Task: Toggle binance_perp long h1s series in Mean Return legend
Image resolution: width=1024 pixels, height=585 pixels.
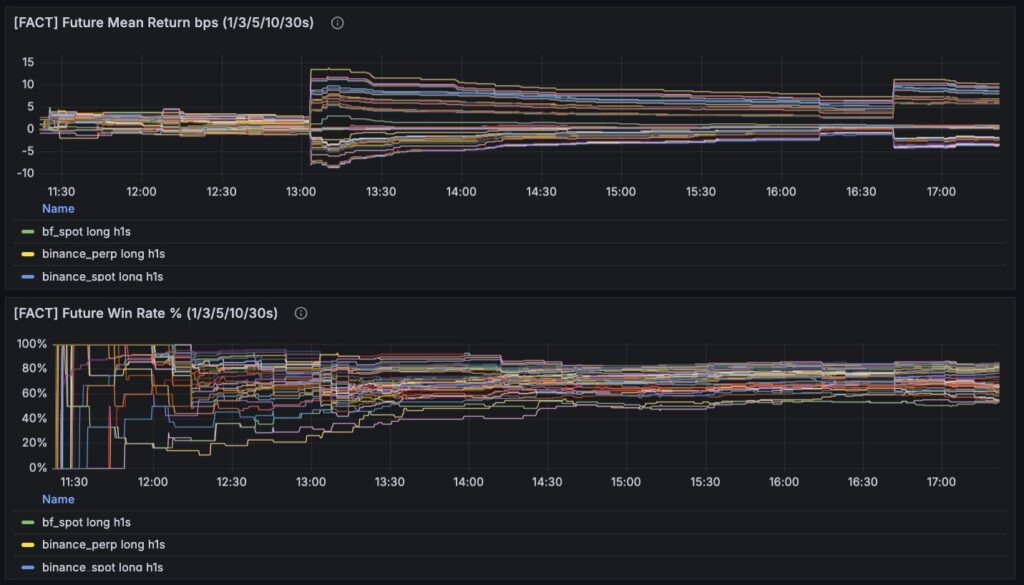Action: 103,254
